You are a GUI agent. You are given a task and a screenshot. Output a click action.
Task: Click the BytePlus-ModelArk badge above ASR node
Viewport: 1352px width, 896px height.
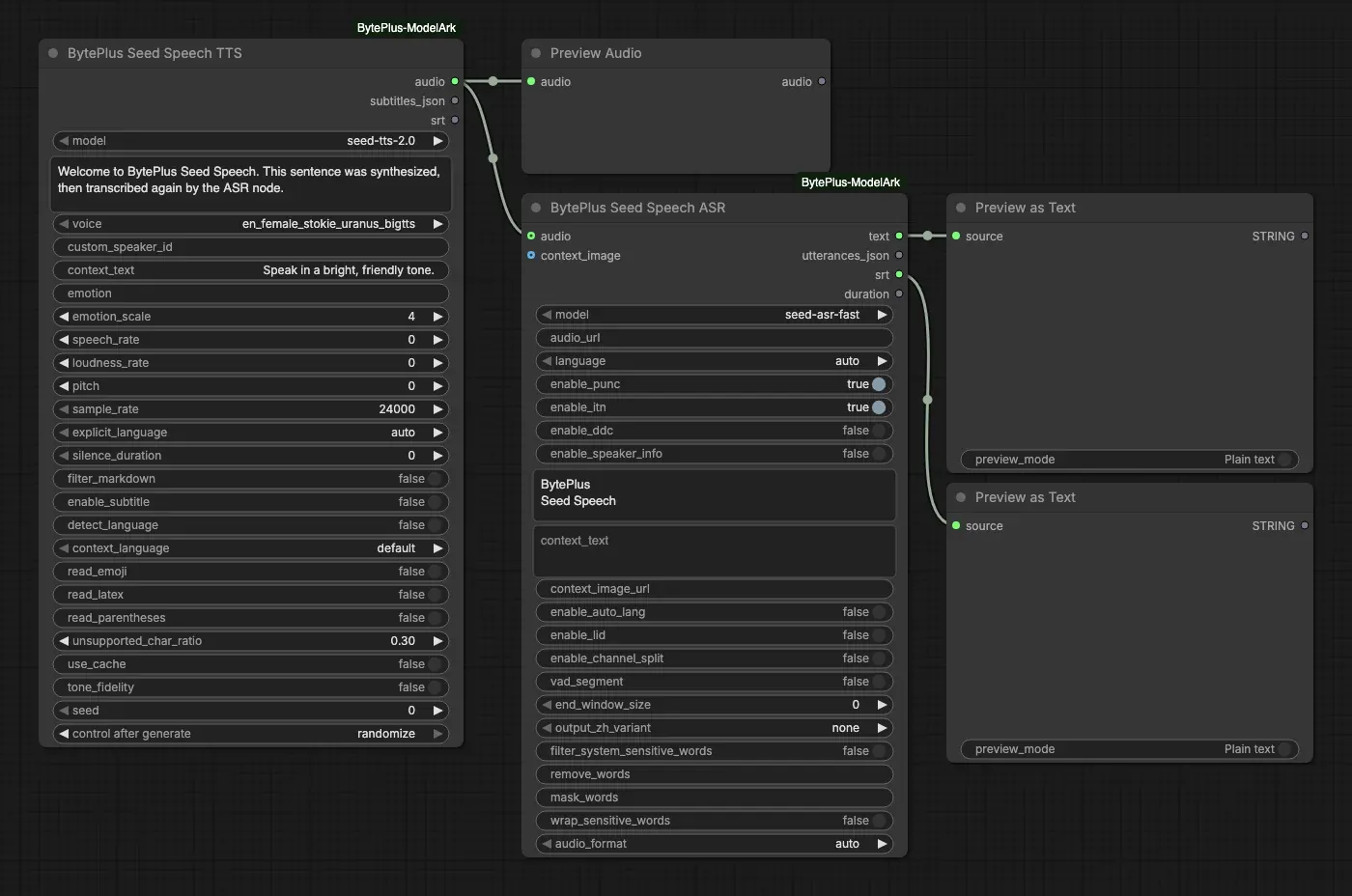click(x=851, y=182)
